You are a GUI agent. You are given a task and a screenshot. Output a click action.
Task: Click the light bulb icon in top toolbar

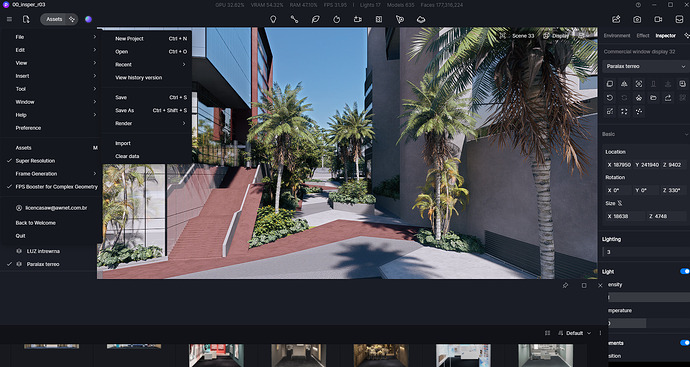tap(273, 19)
